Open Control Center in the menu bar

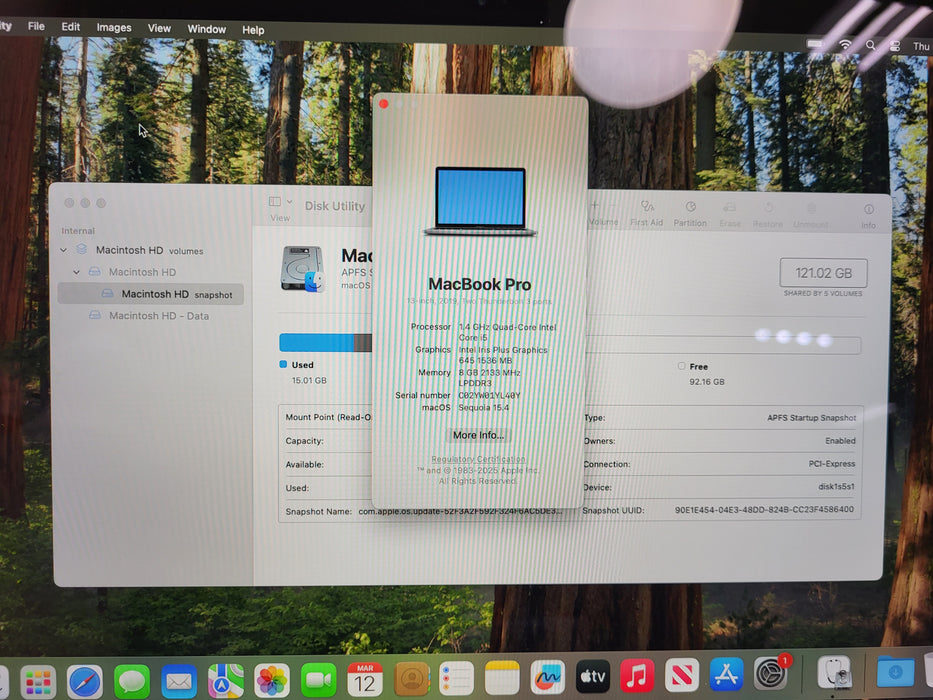(x=894, y=46)
